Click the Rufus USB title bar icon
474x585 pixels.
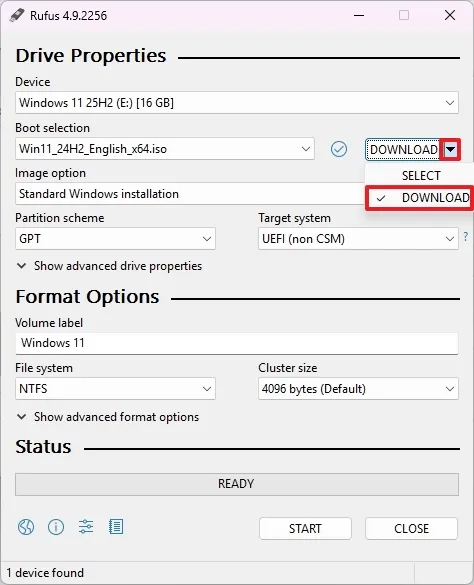point(17,15)
